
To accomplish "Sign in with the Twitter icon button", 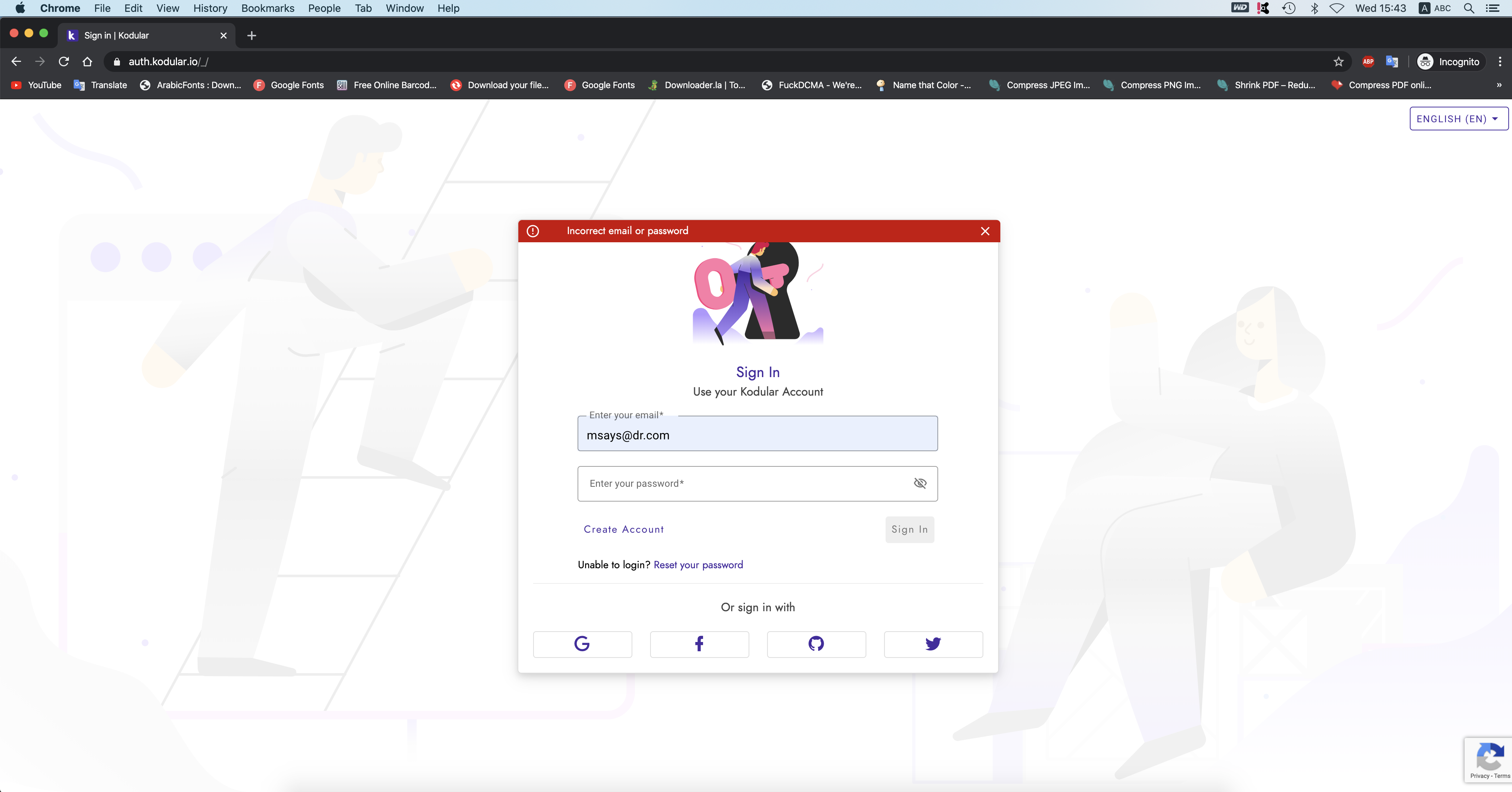I will (x=933, y=644).
